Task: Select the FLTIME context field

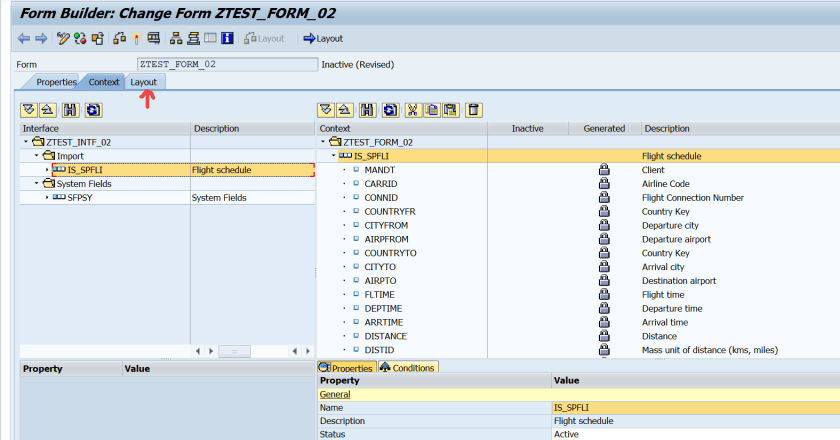Action: (x=379, y=295)
